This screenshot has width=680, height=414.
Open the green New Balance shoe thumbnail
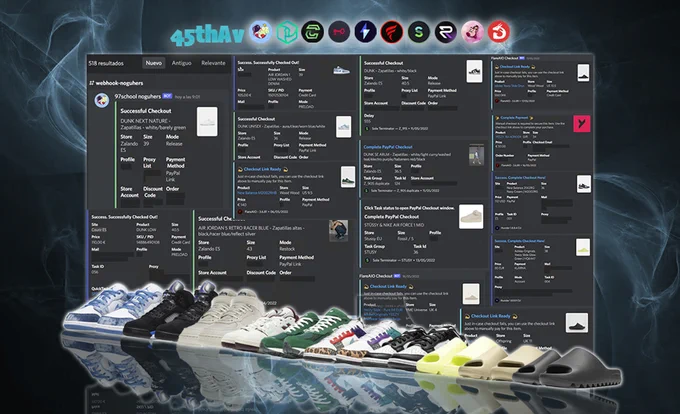coord(348,177)
